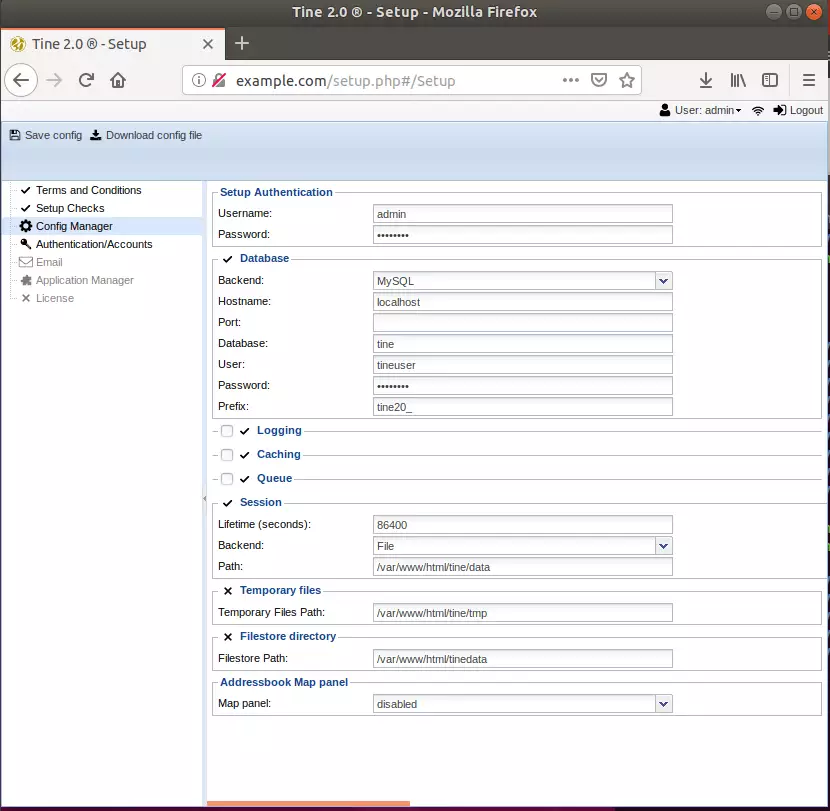The image size is (830, 811).
Task: Enable the Caching section checkbox
Action: 227,455
